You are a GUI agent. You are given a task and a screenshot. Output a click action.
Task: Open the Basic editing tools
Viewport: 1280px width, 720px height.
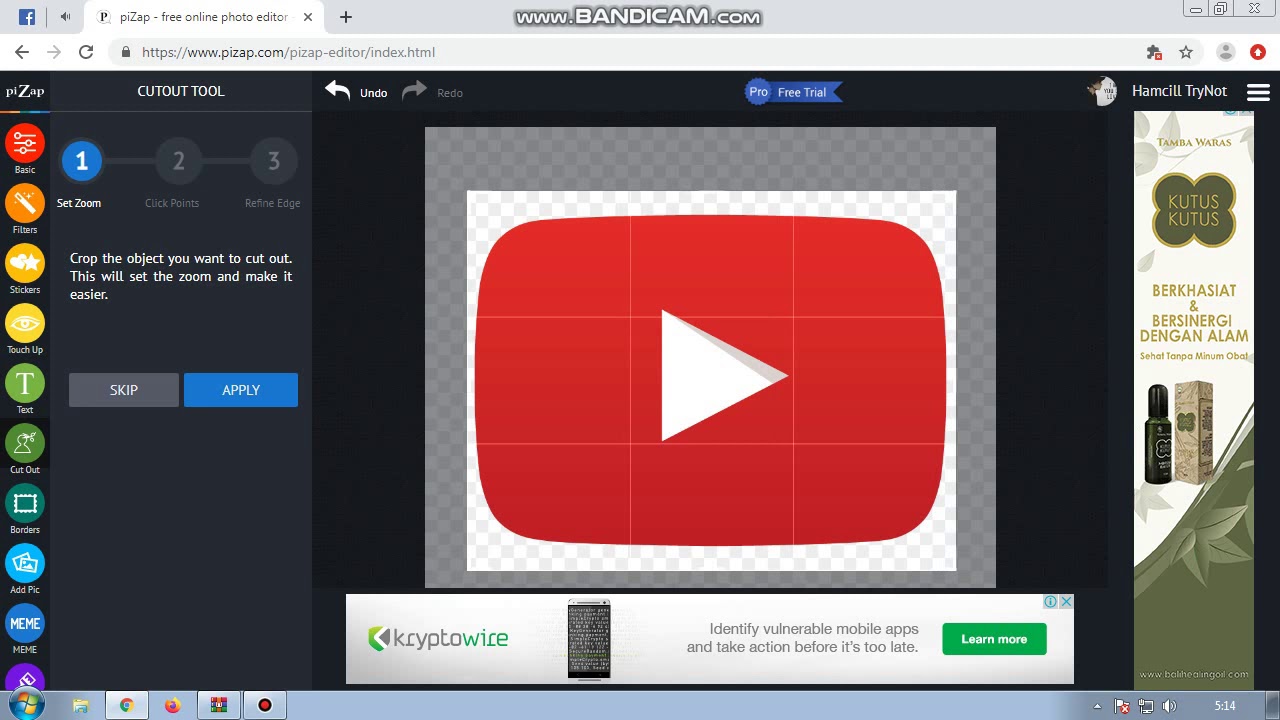pos(25,143)
